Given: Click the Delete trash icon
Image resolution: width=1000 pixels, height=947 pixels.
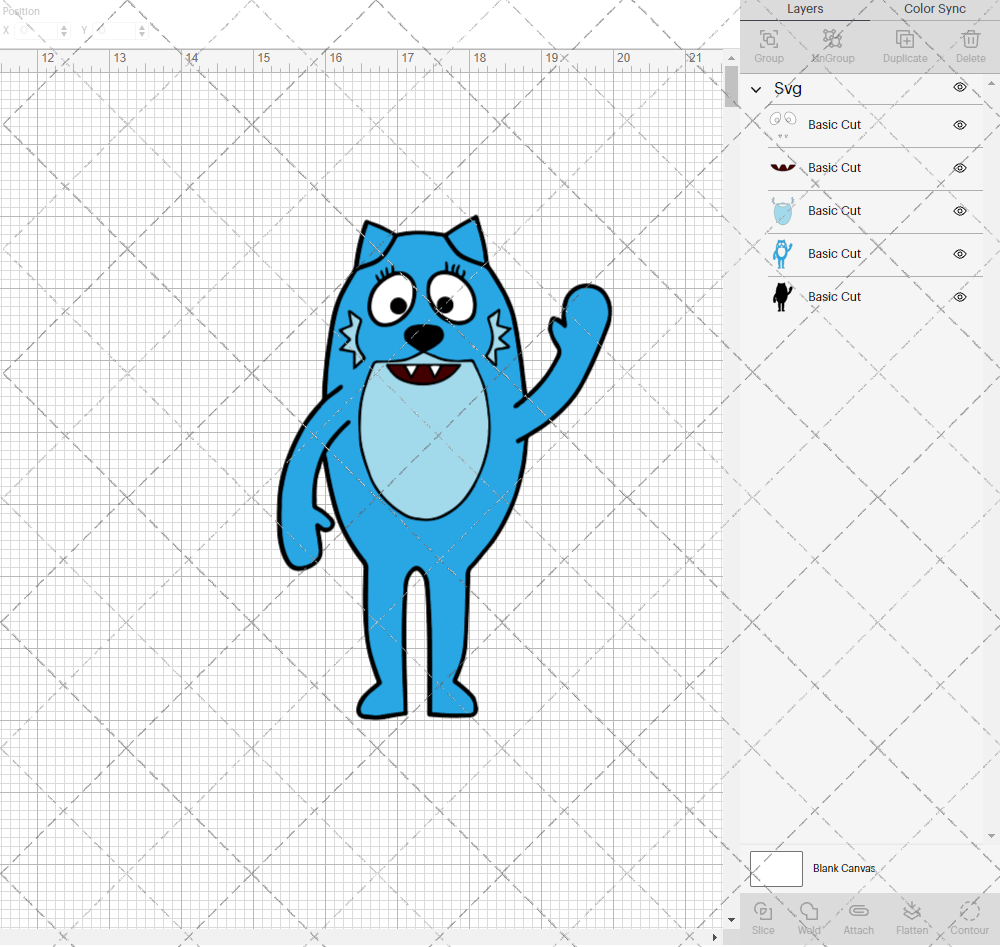Looking at the screenshot, I should point(971,40).
